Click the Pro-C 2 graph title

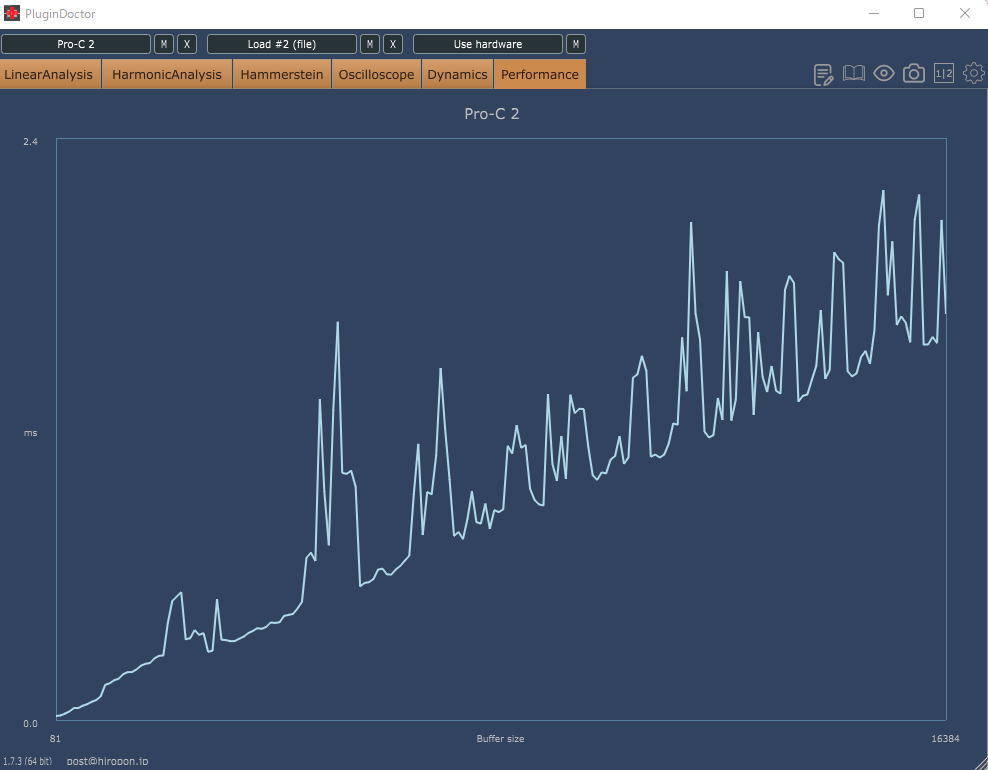point(491,114)
